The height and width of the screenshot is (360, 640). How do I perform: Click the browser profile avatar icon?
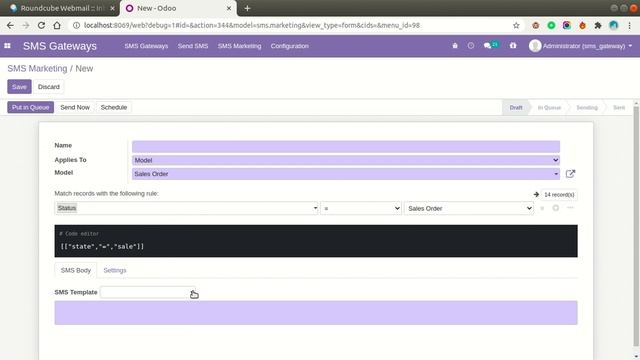613,25
